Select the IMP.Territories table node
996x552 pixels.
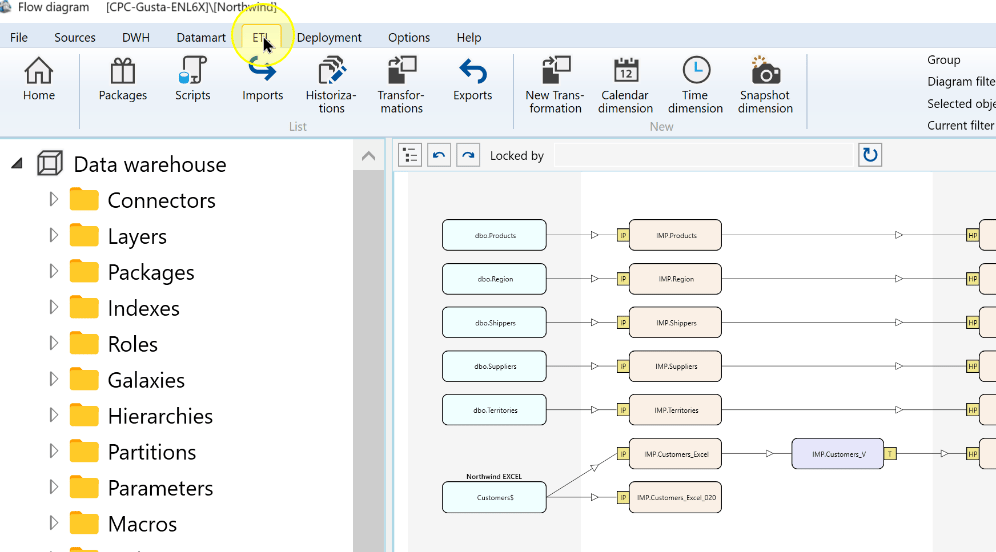pyautogui.click(x=675, y=410)
